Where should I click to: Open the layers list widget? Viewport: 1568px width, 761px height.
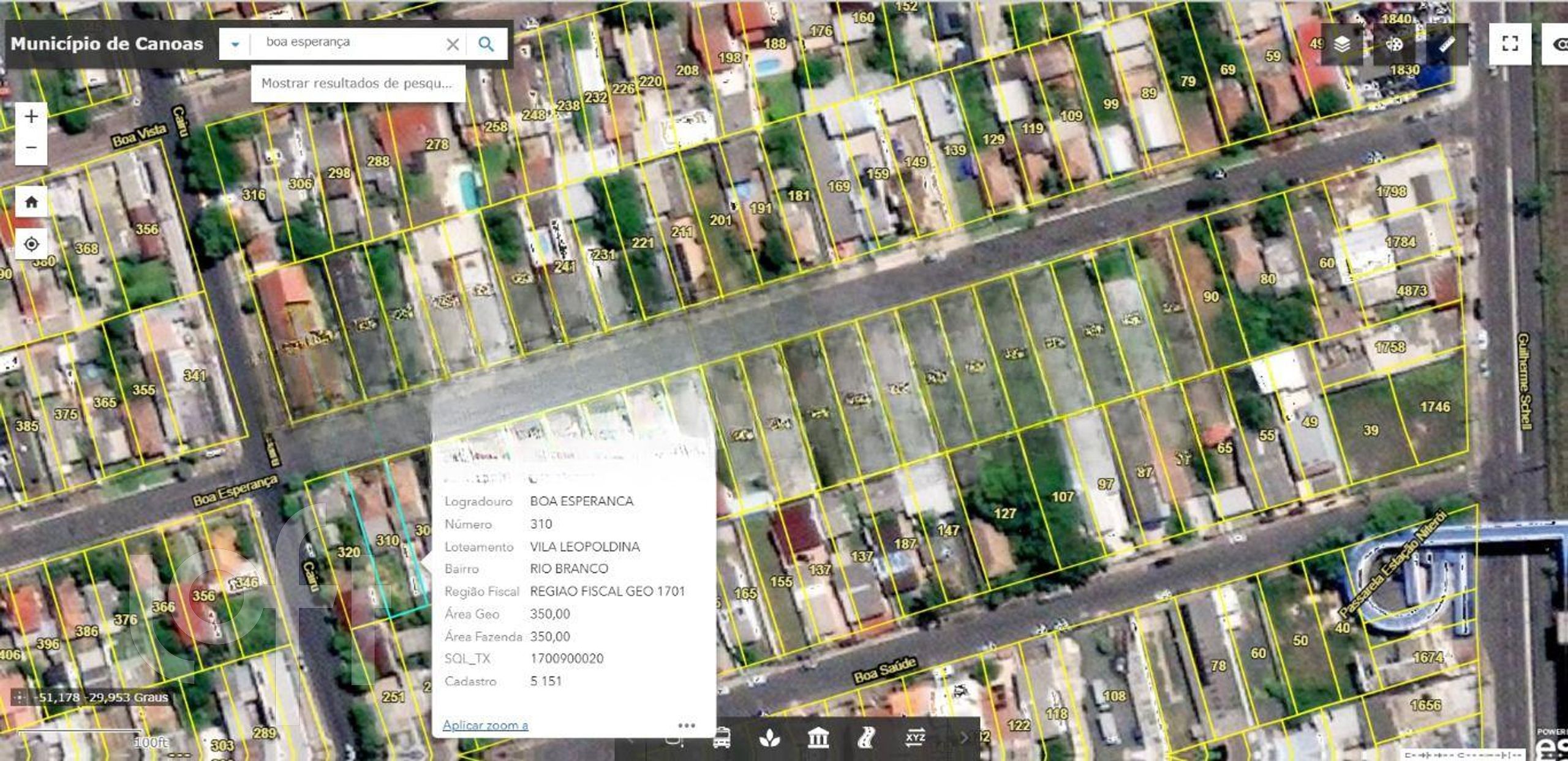point(1341,44)
